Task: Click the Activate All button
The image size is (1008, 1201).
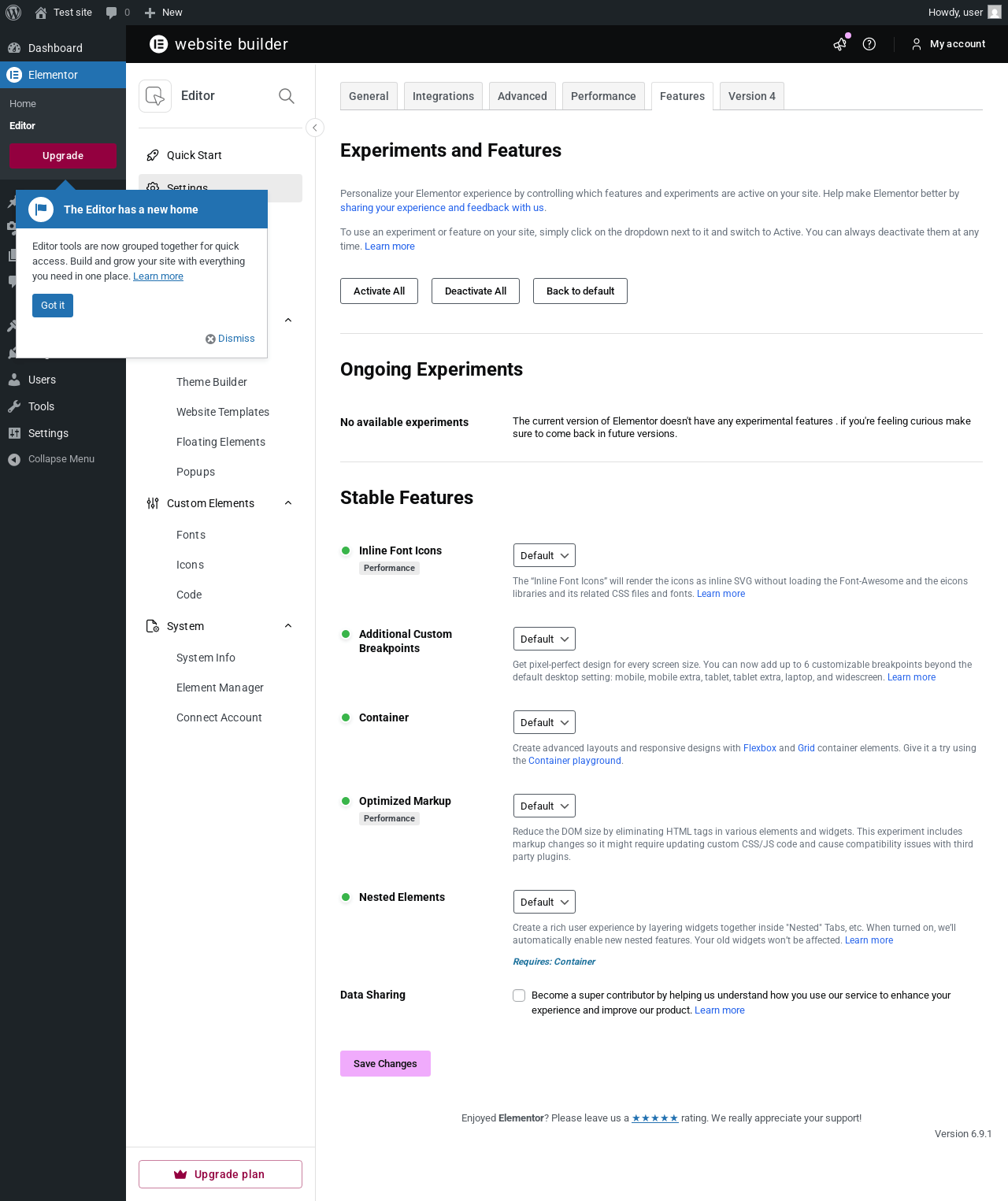Action: (x=379, y=291)
